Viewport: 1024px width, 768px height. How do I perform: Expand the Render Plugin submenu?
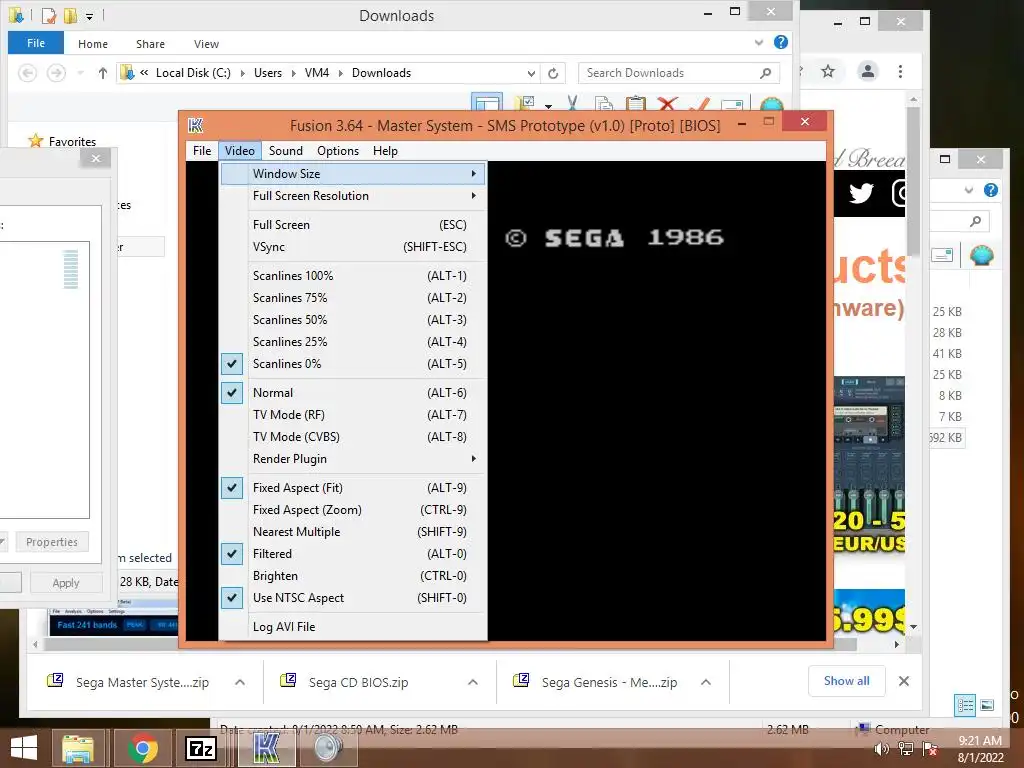(x=353, y=459)
